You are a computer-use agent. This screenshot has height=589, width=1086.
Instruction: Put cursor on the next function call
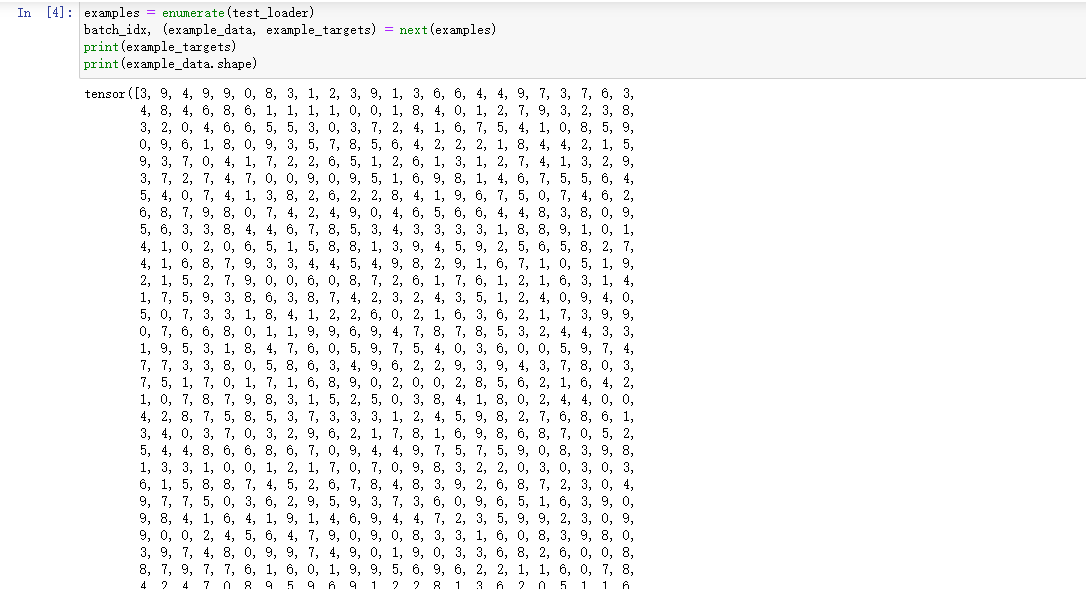[x=413, y=30]
